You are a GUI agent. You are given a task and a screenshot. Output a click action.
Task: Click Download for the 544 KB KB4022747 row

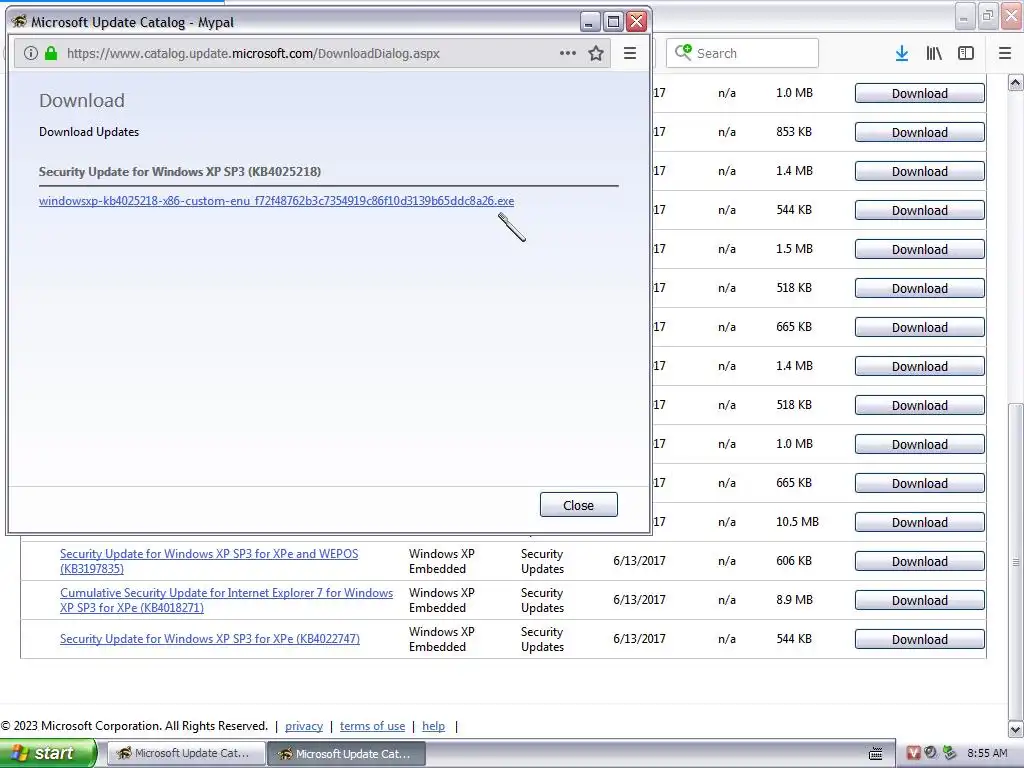[x=920, y=639]
